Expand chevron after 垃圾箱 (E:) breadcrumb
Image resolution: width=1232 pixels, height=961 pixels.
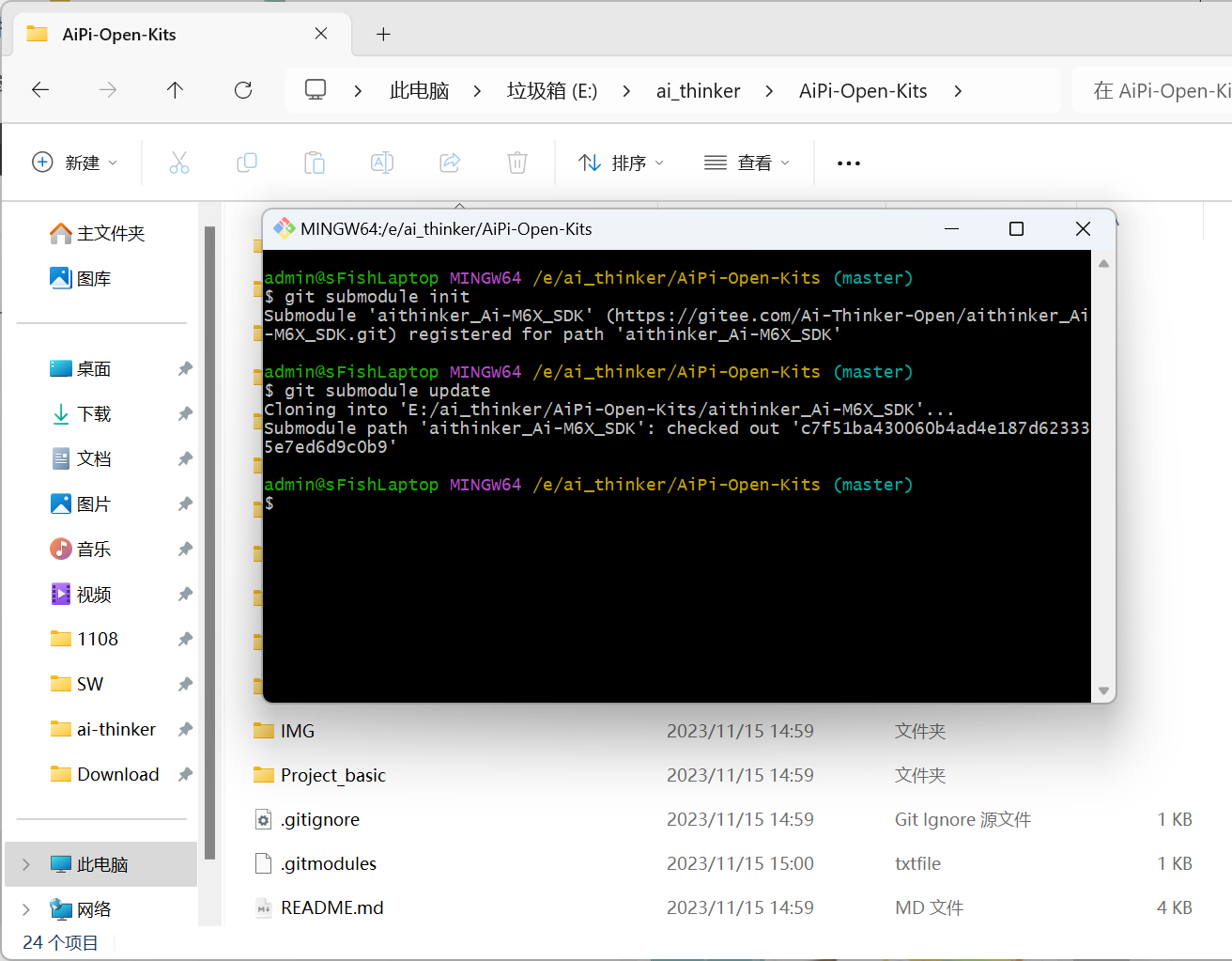[x=626, y=91]
